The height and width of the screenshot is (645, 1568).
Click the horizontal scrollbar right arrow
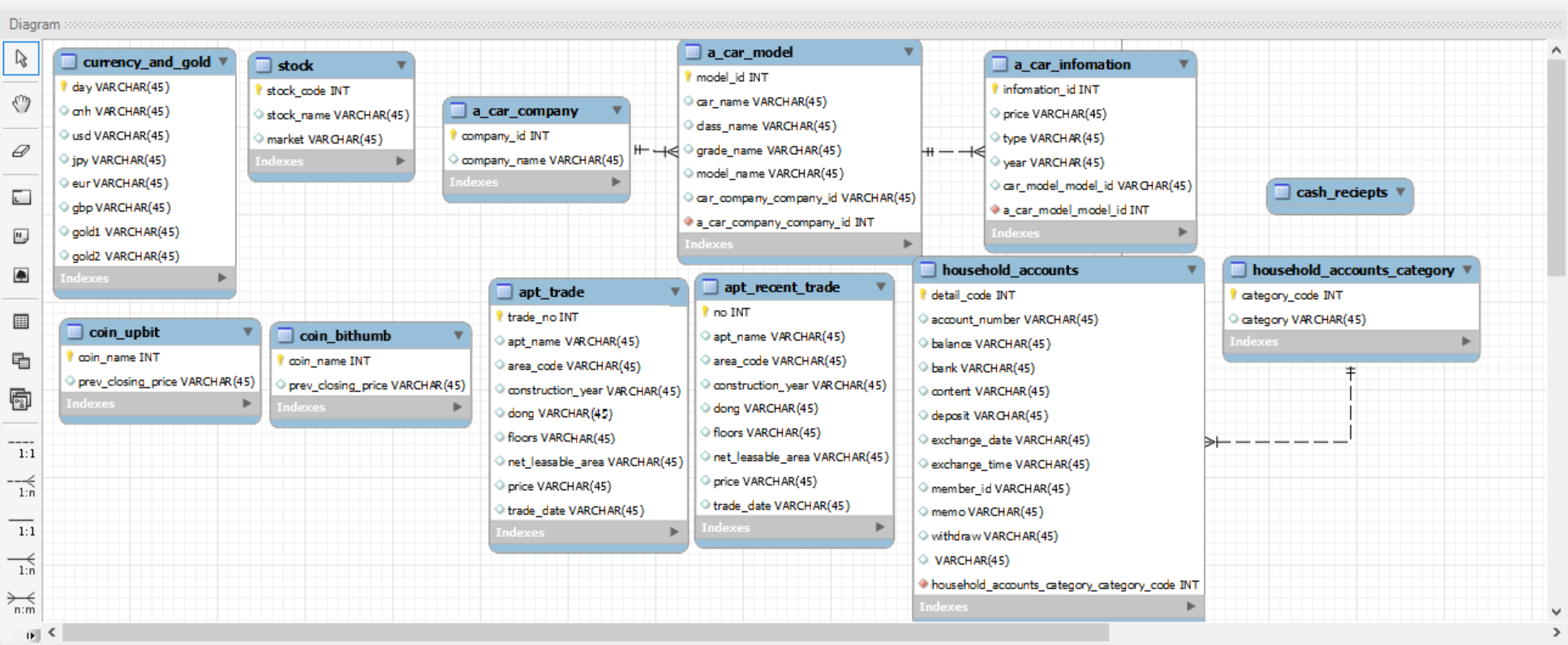click(1556, 632)
